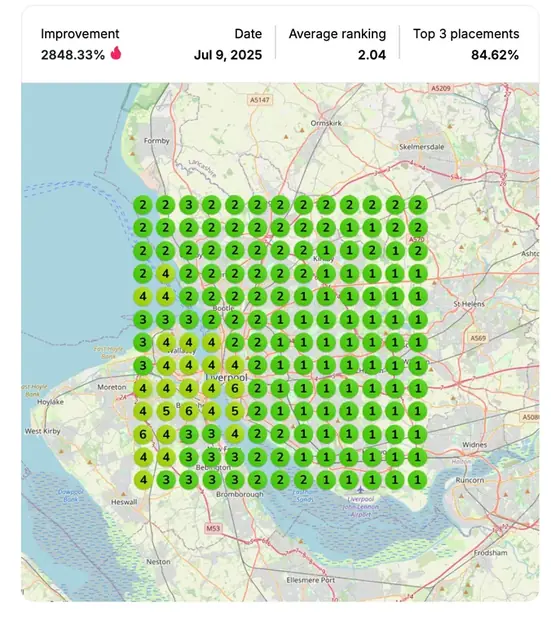The width and height of the screenshot is (551, 620).
Task: Select the top-left corner 2 marker of the grid
Action: [x=143, y=205]
